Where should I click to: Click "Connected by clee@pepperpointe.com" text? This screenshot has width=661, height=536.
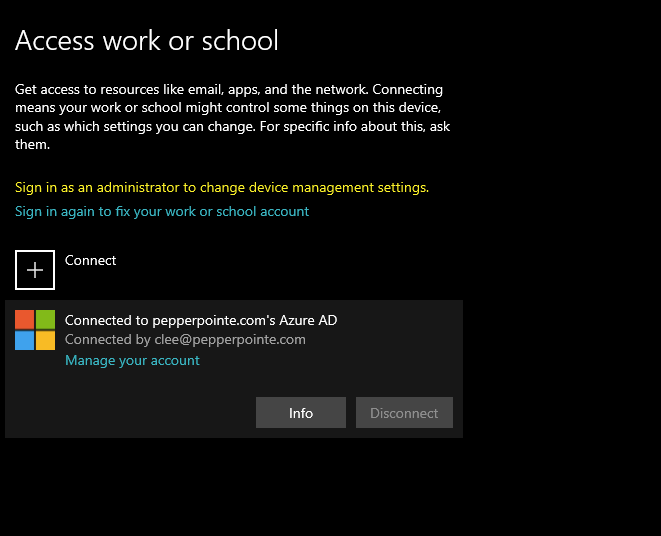click(185, 339)
